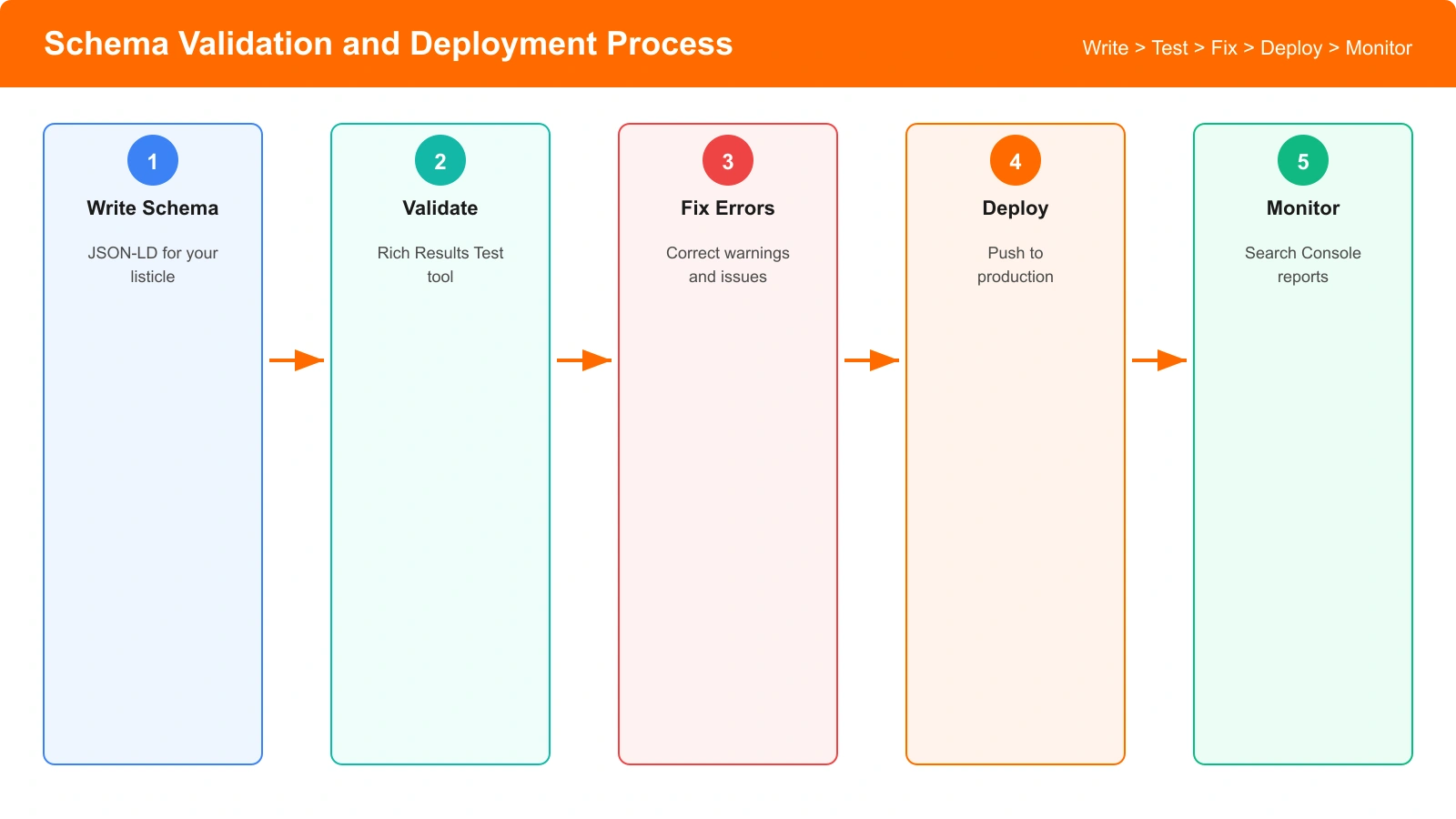Screen dimensions: 1456x819
Task: Select 'Monitor' in the breadcrumb trail
Action: tap(1378, 48)
